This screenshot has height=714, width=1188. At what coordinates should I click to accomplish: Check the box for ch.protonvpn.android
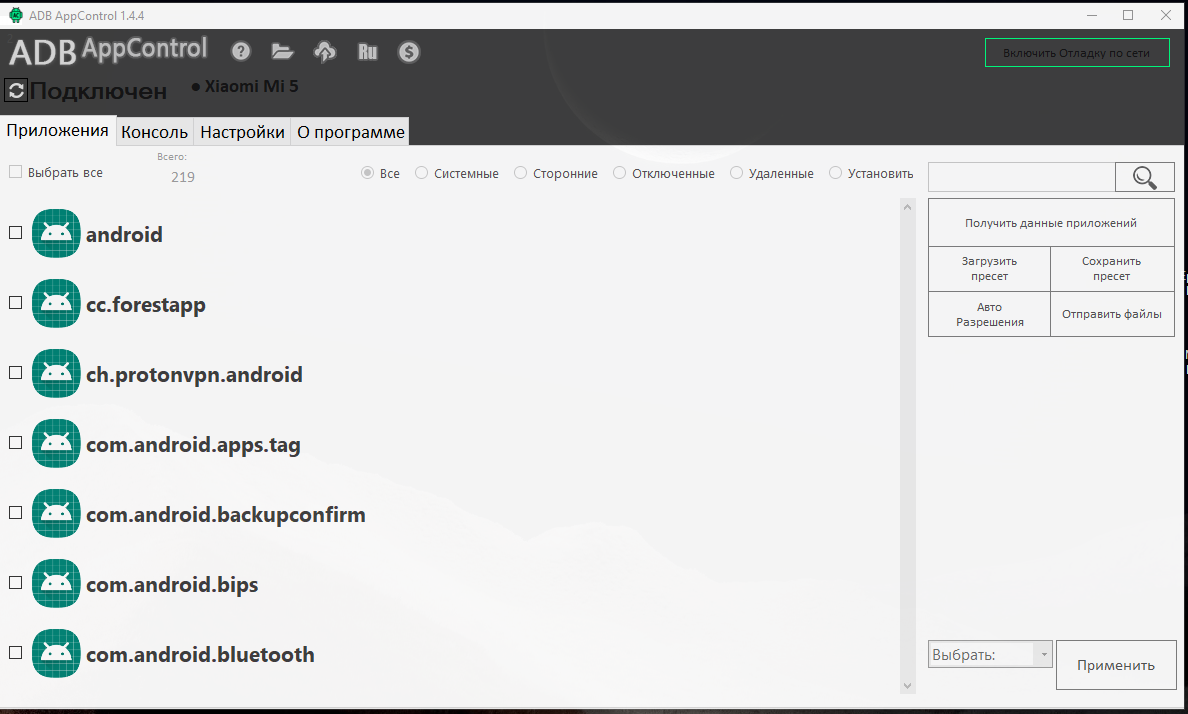click(x=15, y=373)
